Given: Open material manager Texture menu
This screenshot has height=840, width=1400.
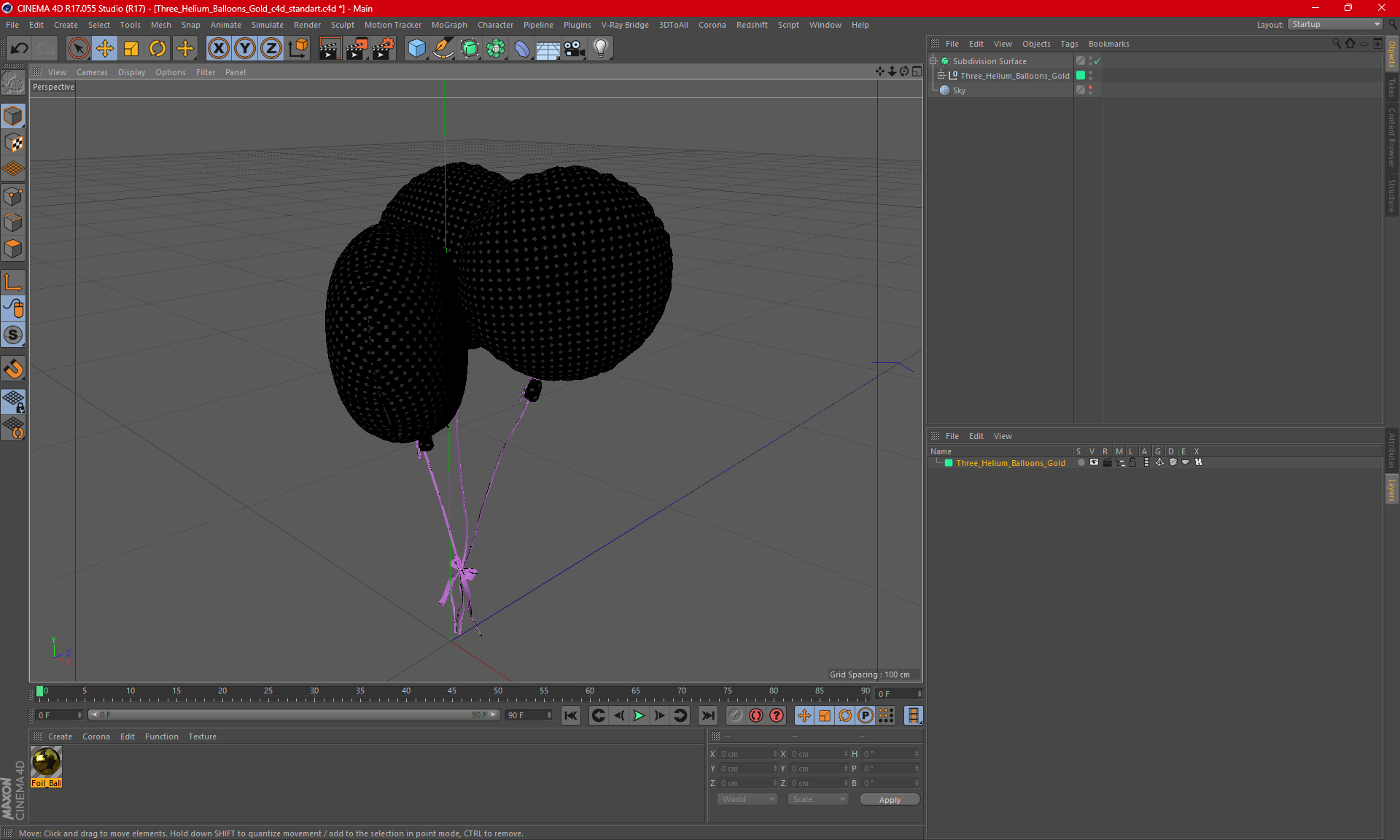Looking at the screenshot, I should [x=202, y=736].
